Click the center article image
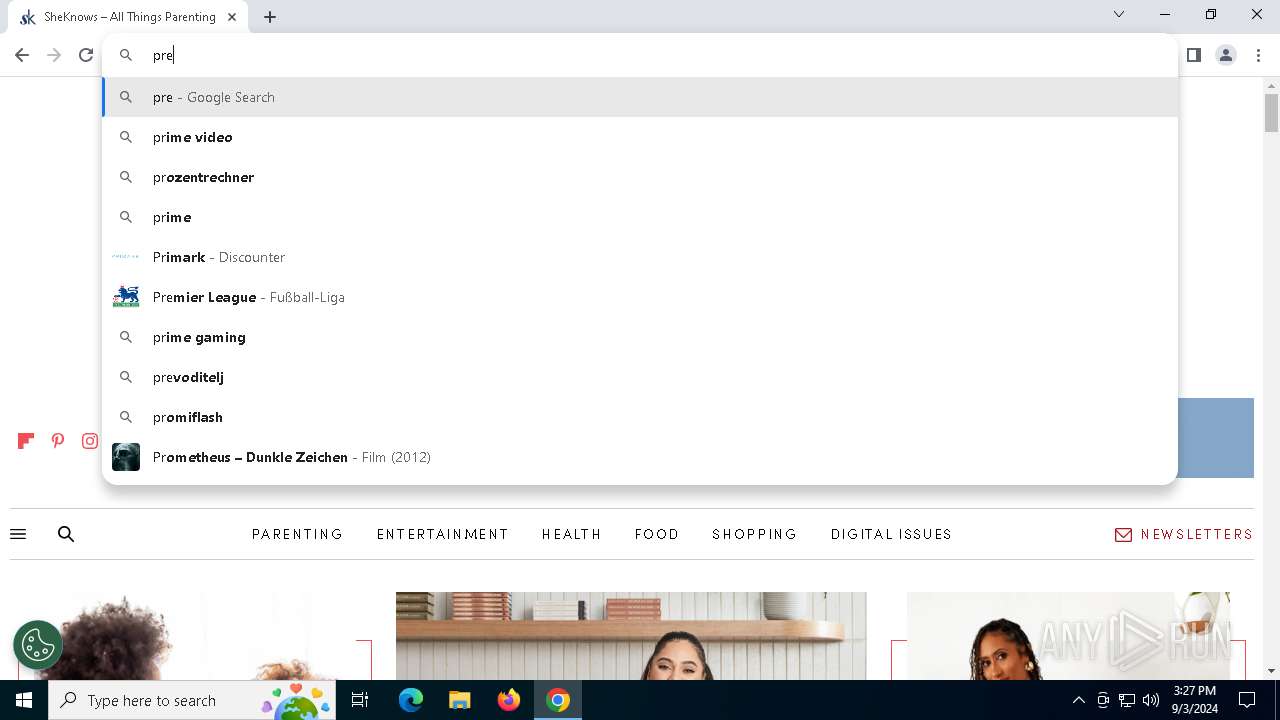This screenshot has height=720, width=1280. coord(631,636)
